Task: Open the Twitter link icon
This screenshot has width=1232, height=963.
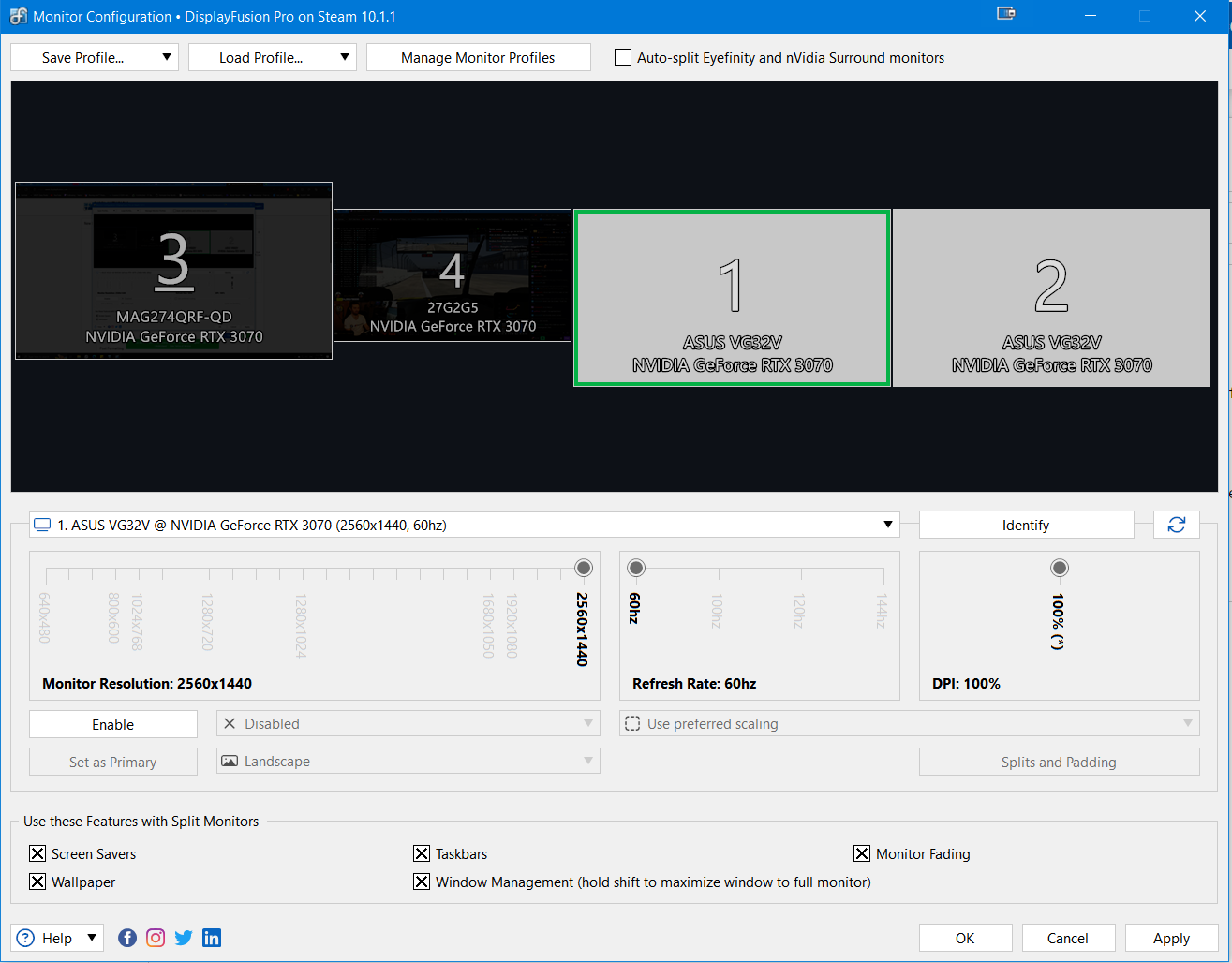Action: point(184,938)
